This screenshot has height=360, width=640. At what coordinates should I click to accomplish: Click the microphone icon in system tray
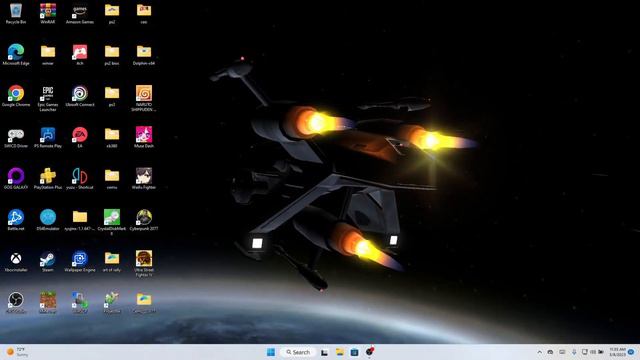coord(574,352)
